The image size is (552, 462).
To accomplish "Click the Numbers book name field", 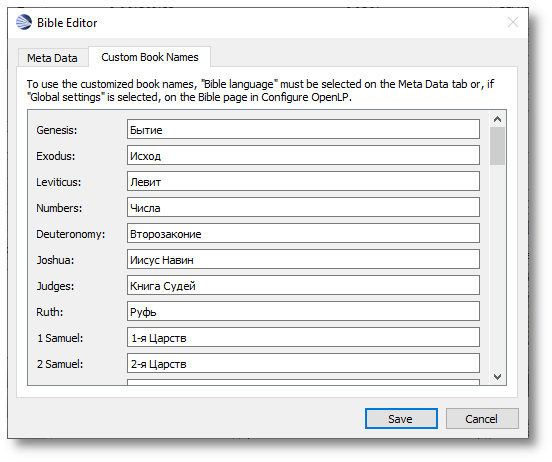I will pos(303,207).
